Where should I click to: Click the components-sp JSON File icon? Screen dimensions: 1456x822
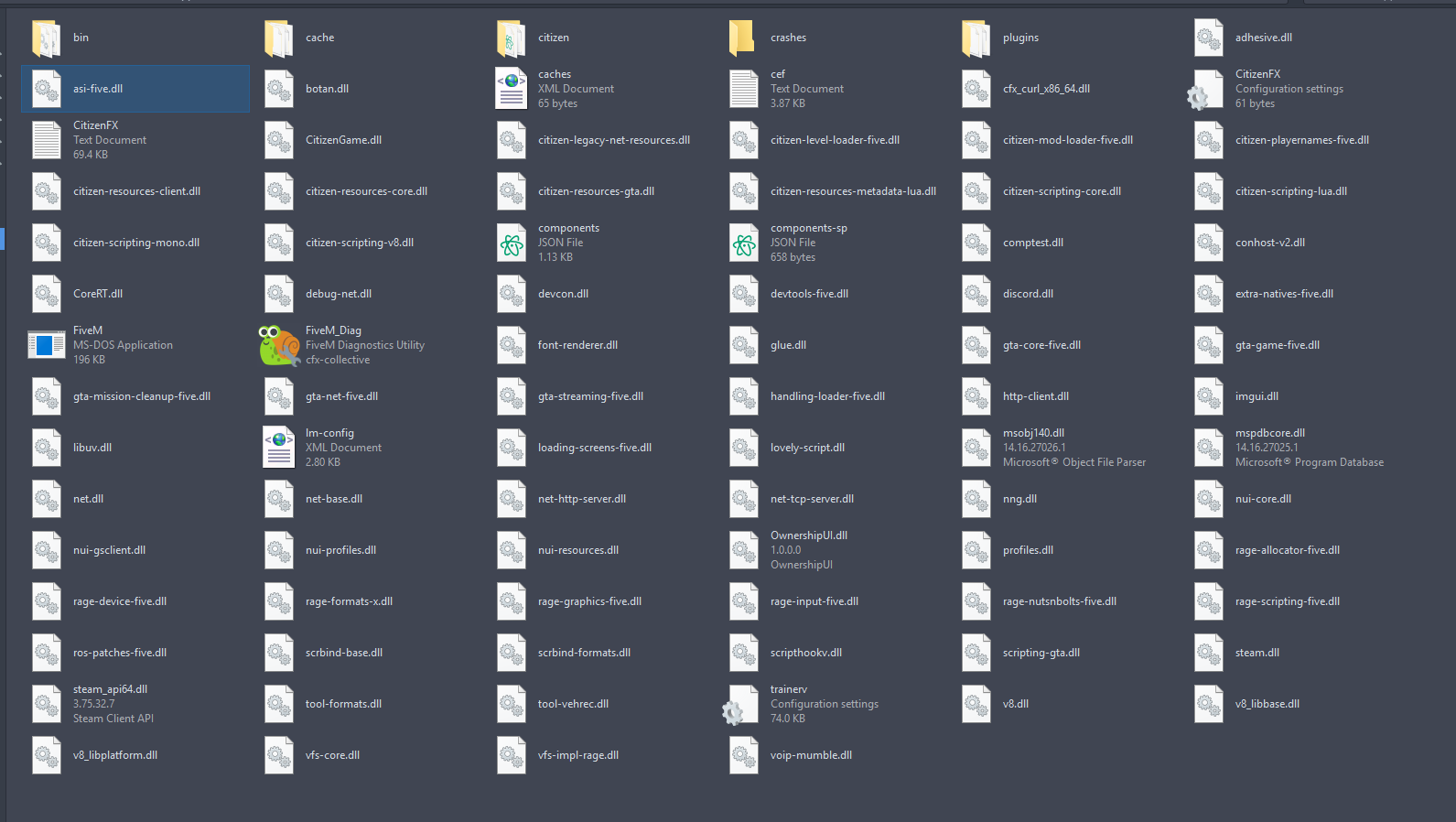coord(743,243)
